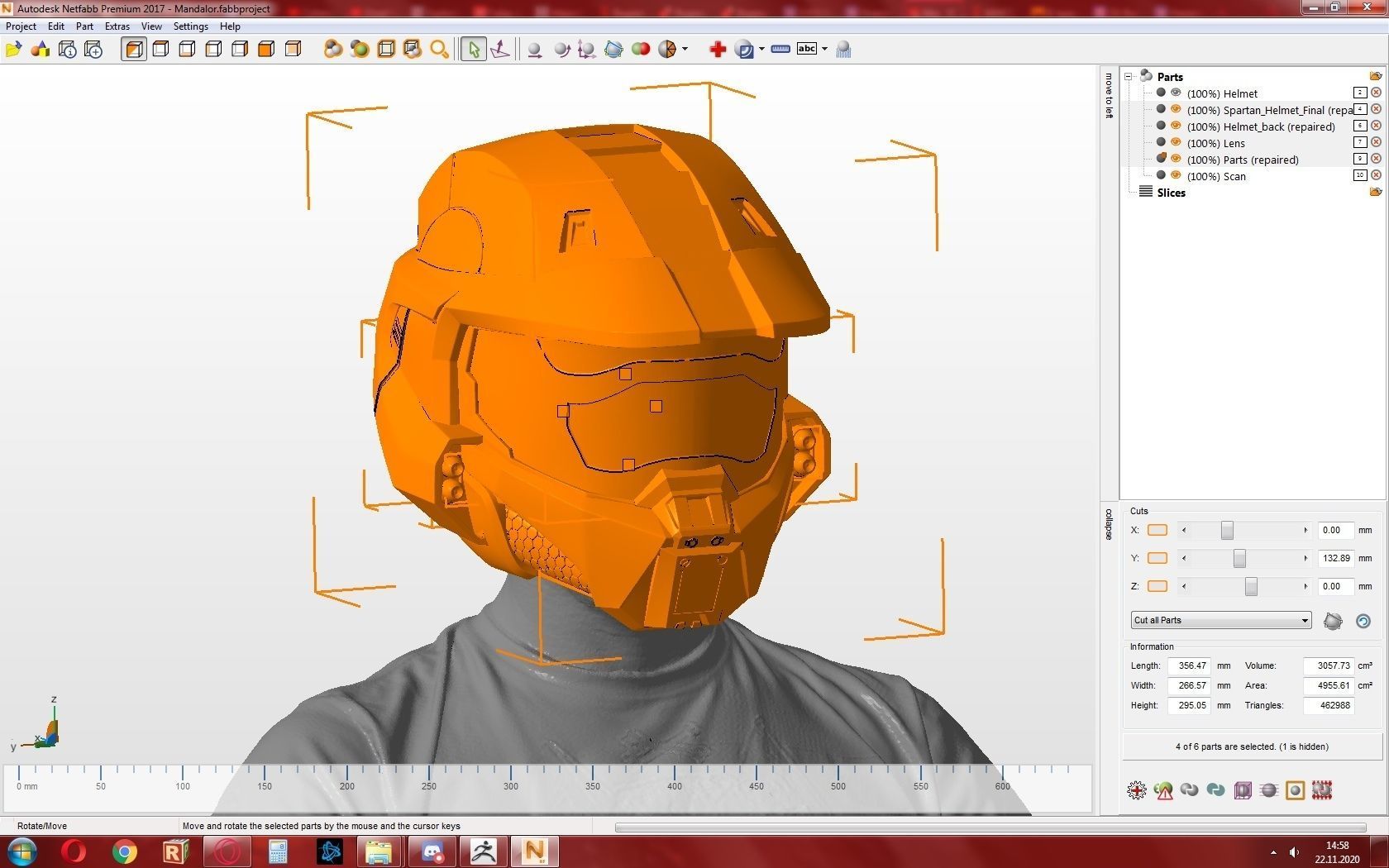Open Google Chrome from the taskbar

(125, 851)
